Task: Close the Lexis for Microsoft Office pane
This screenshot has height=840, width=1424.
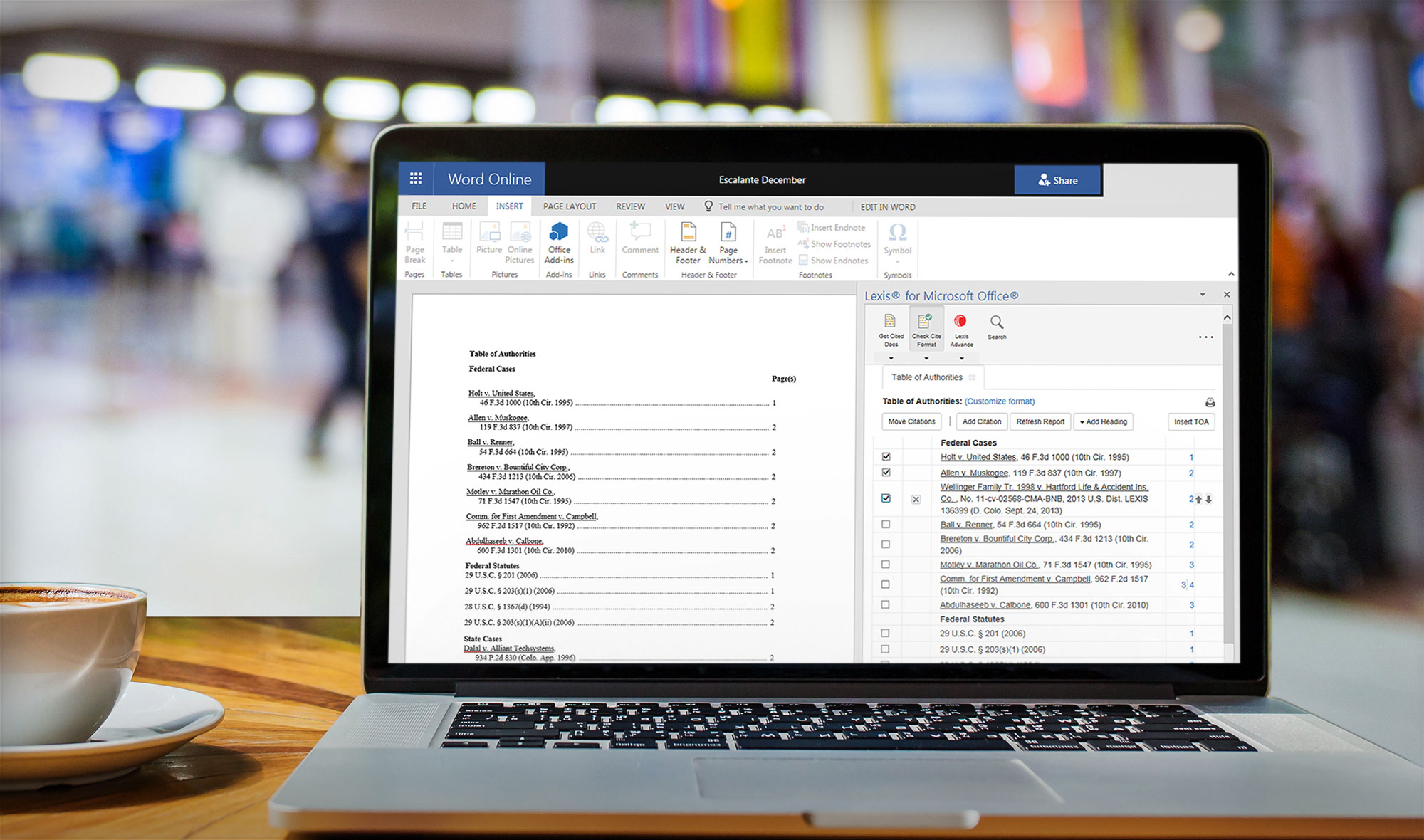Action: click(1227, 294)
